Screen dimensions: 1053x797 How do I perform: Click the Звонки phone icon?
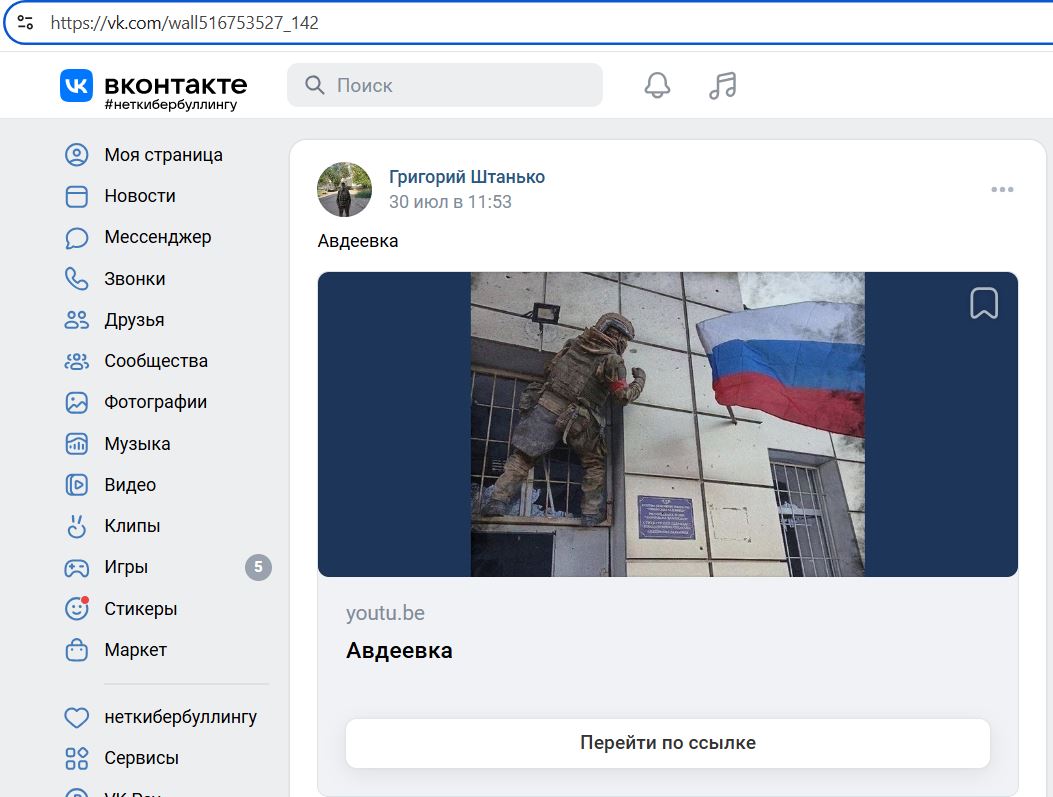[x=77, y=279]
